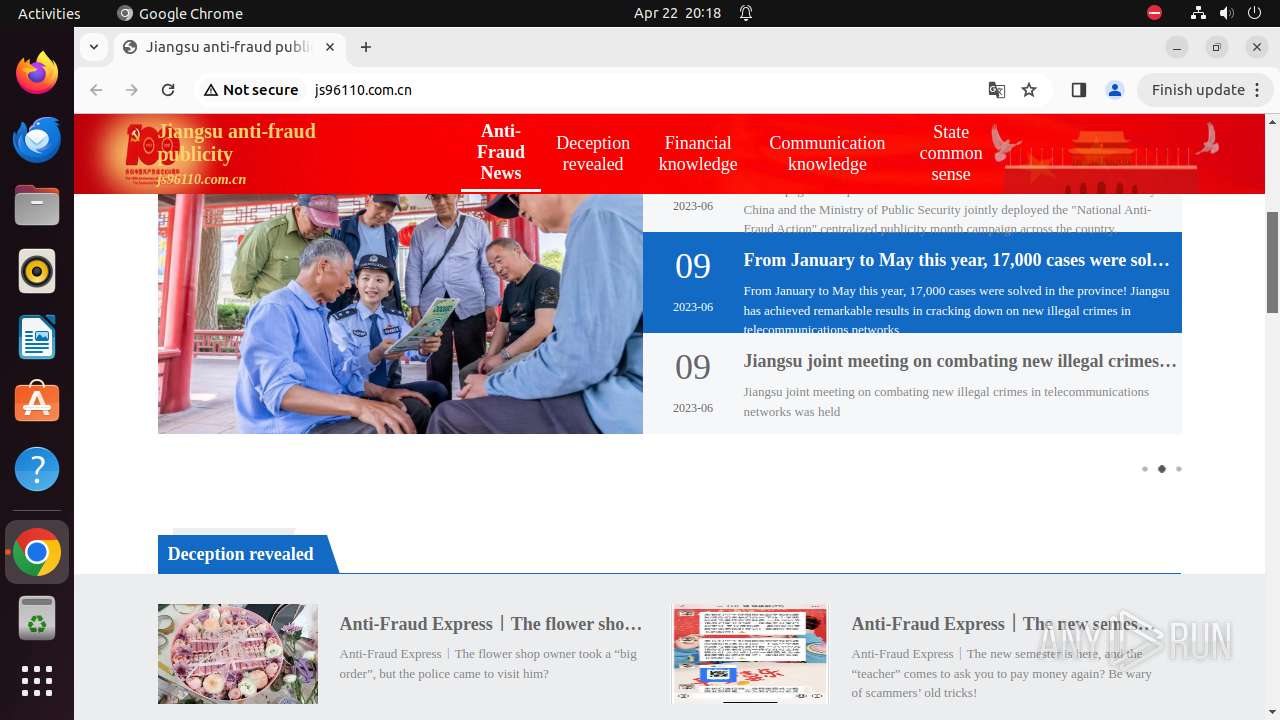Viewport: 1280px width, 720px height.
Task: Open the Translate this page icon
Action: coord(997,90)
